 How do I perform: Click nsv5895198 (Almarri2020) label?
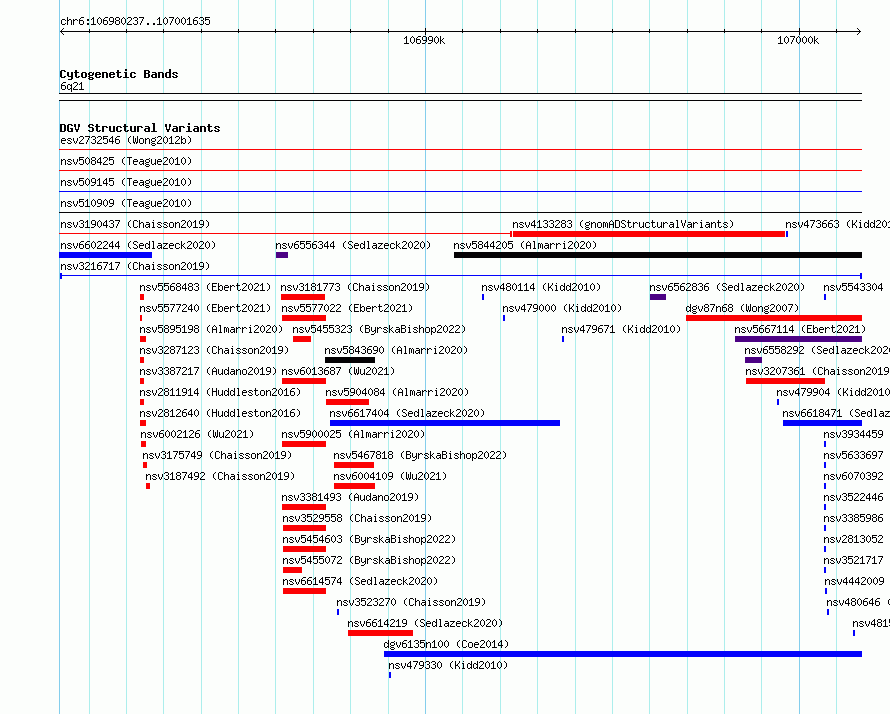(x=211, y=329)
